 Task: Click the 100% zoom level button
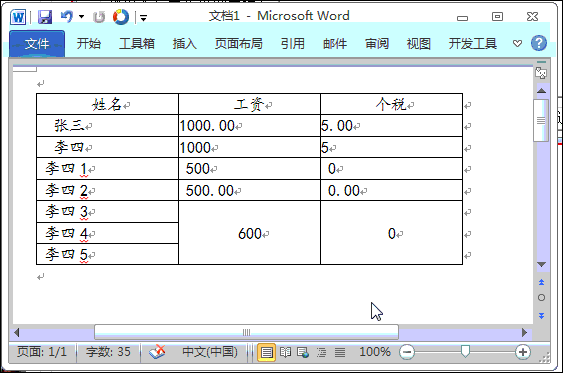(x=375, y=352)
